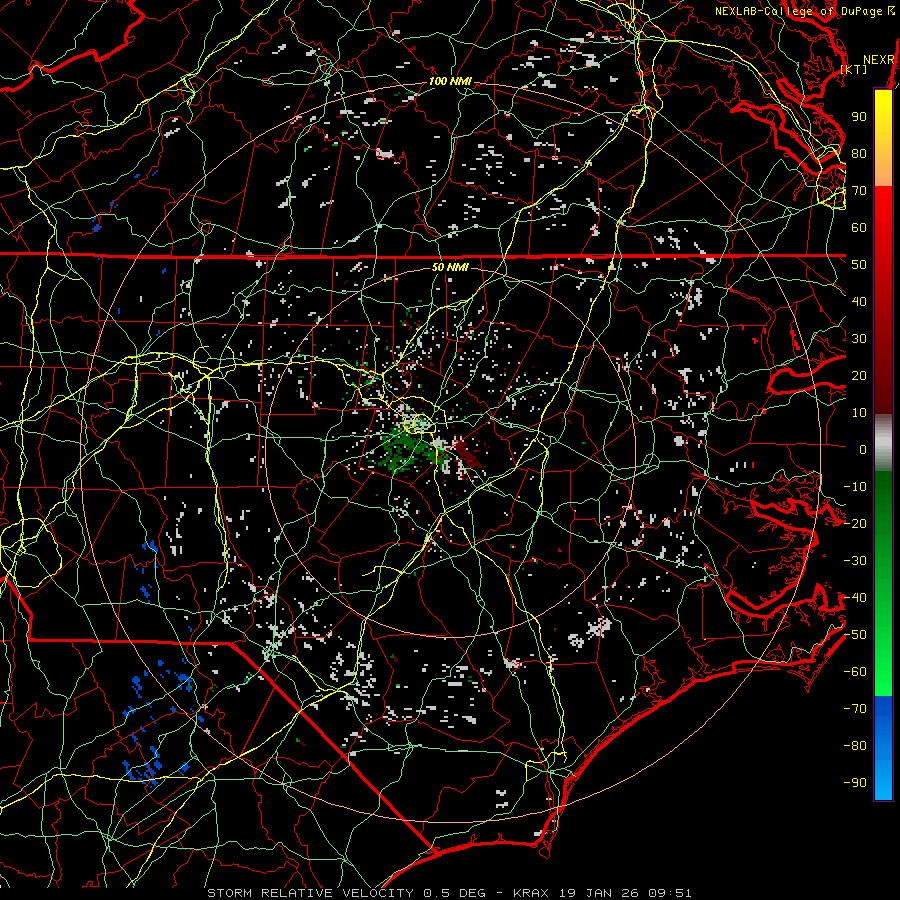Click the 10 value on the velocity scale
Image resolution: width=900 pixels, height=900 pixels.
click(x=859, y=413)
